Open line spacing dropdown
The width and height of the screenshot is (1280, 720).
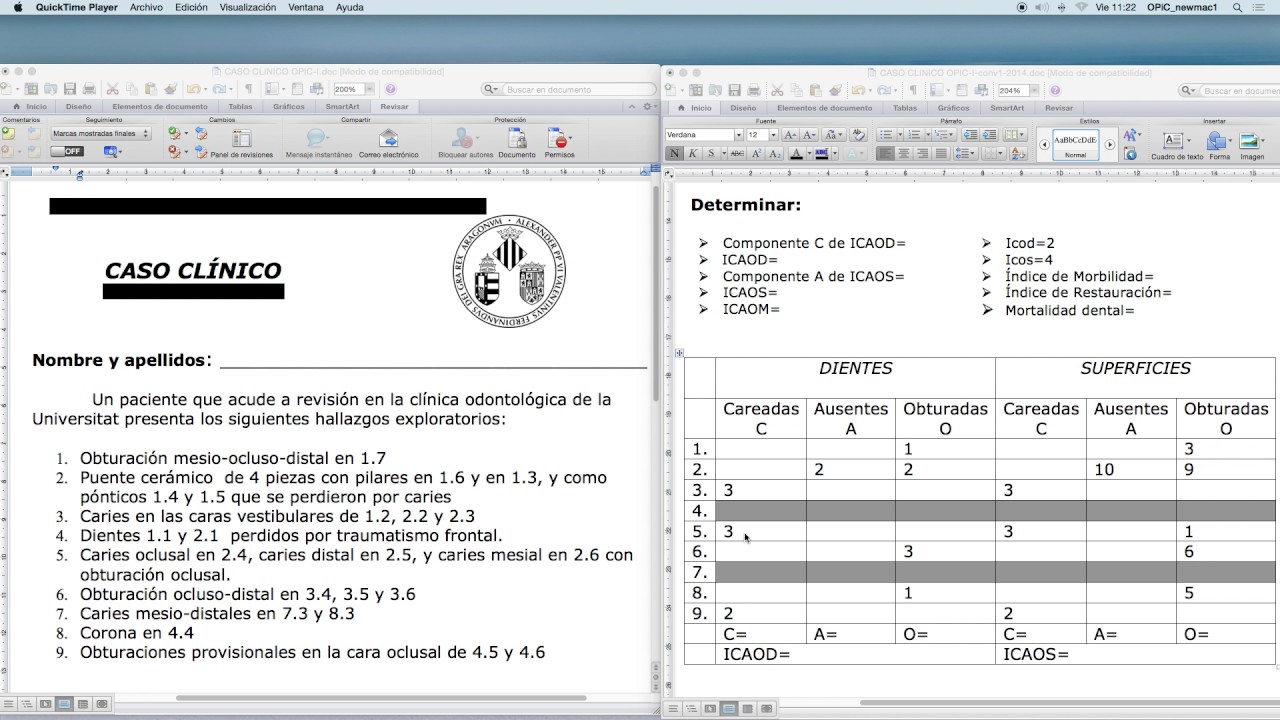coord(965,153)
